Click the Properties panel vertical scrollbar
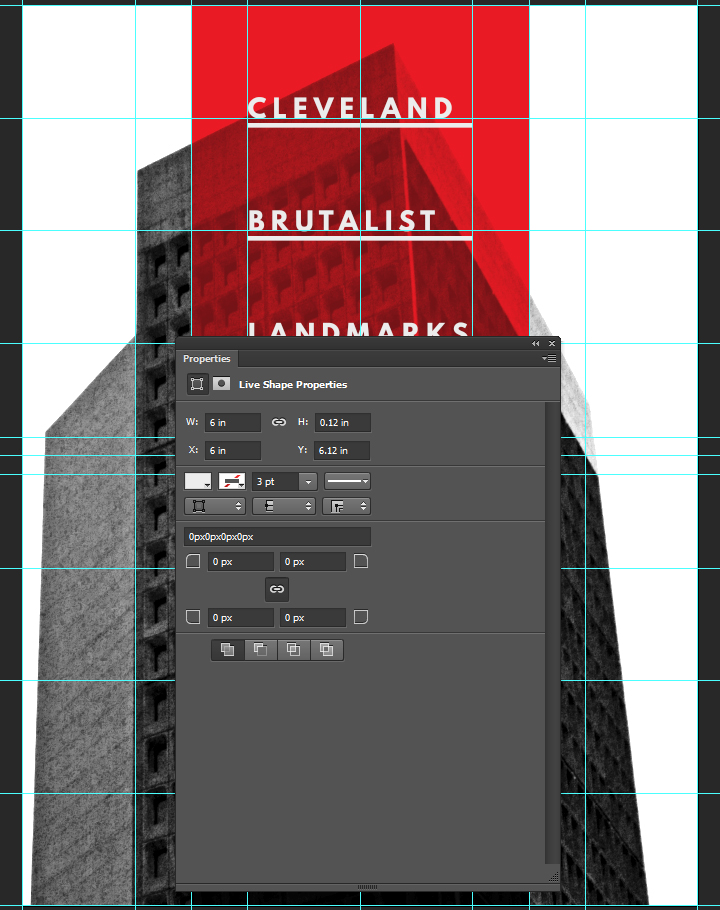This screenshot has height=910, width=720. (552, 633)
